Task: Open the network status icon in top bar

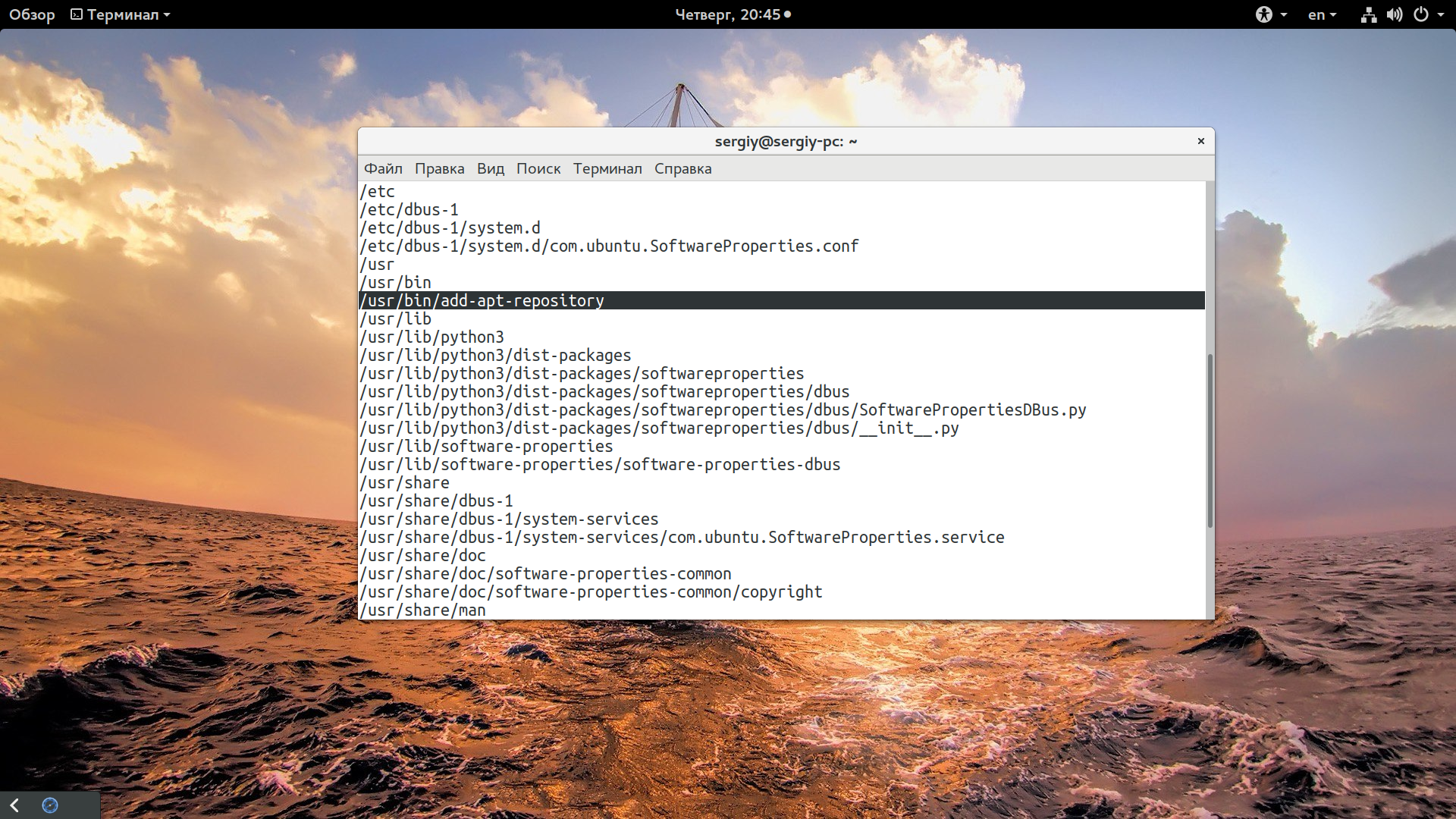Action: [1368, 14]
